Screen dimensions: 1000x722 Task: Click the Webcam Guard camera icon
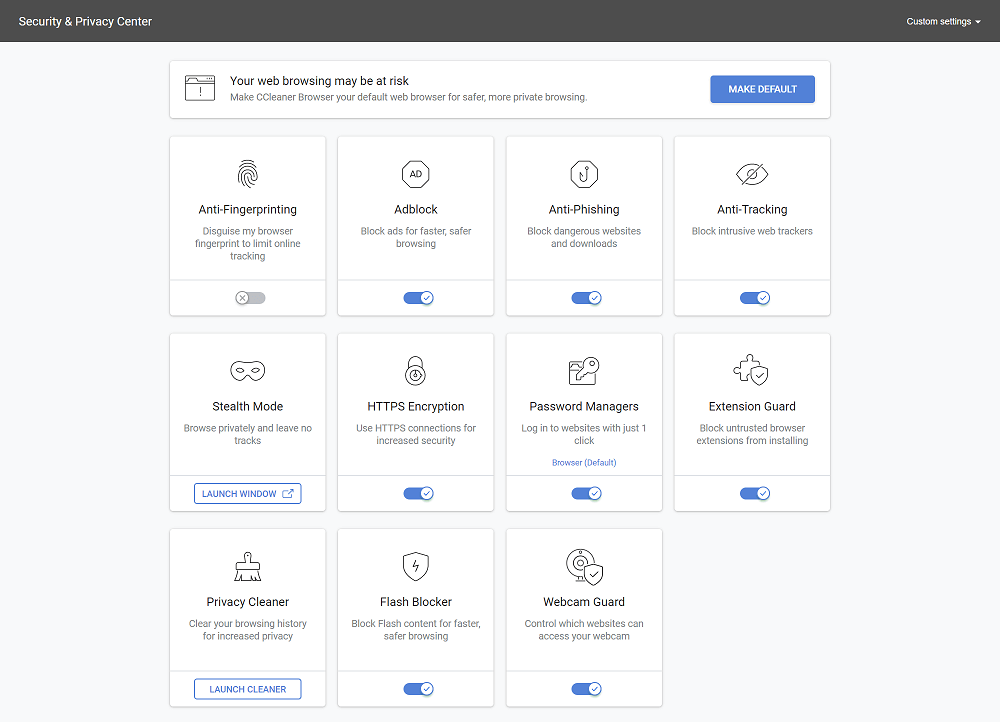click(584, 566)
